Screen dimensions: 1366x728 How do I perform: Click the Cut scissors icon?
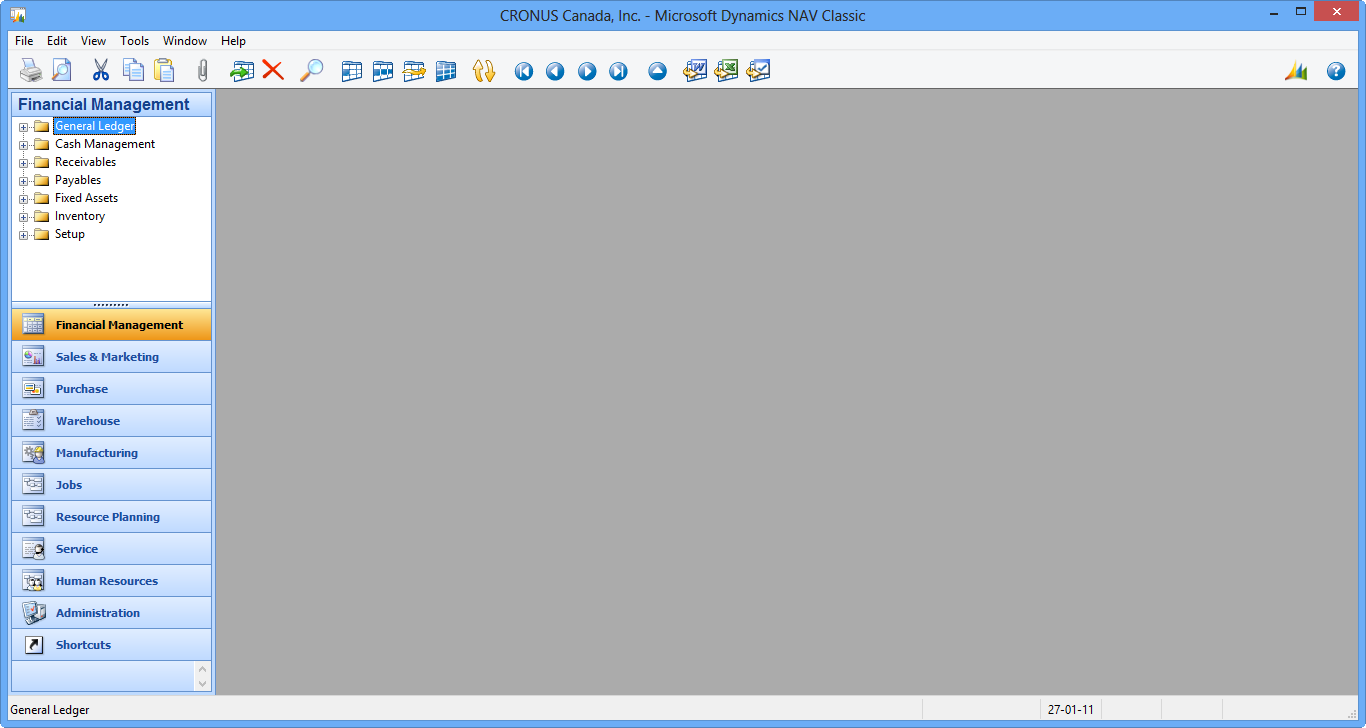[101, 71]
